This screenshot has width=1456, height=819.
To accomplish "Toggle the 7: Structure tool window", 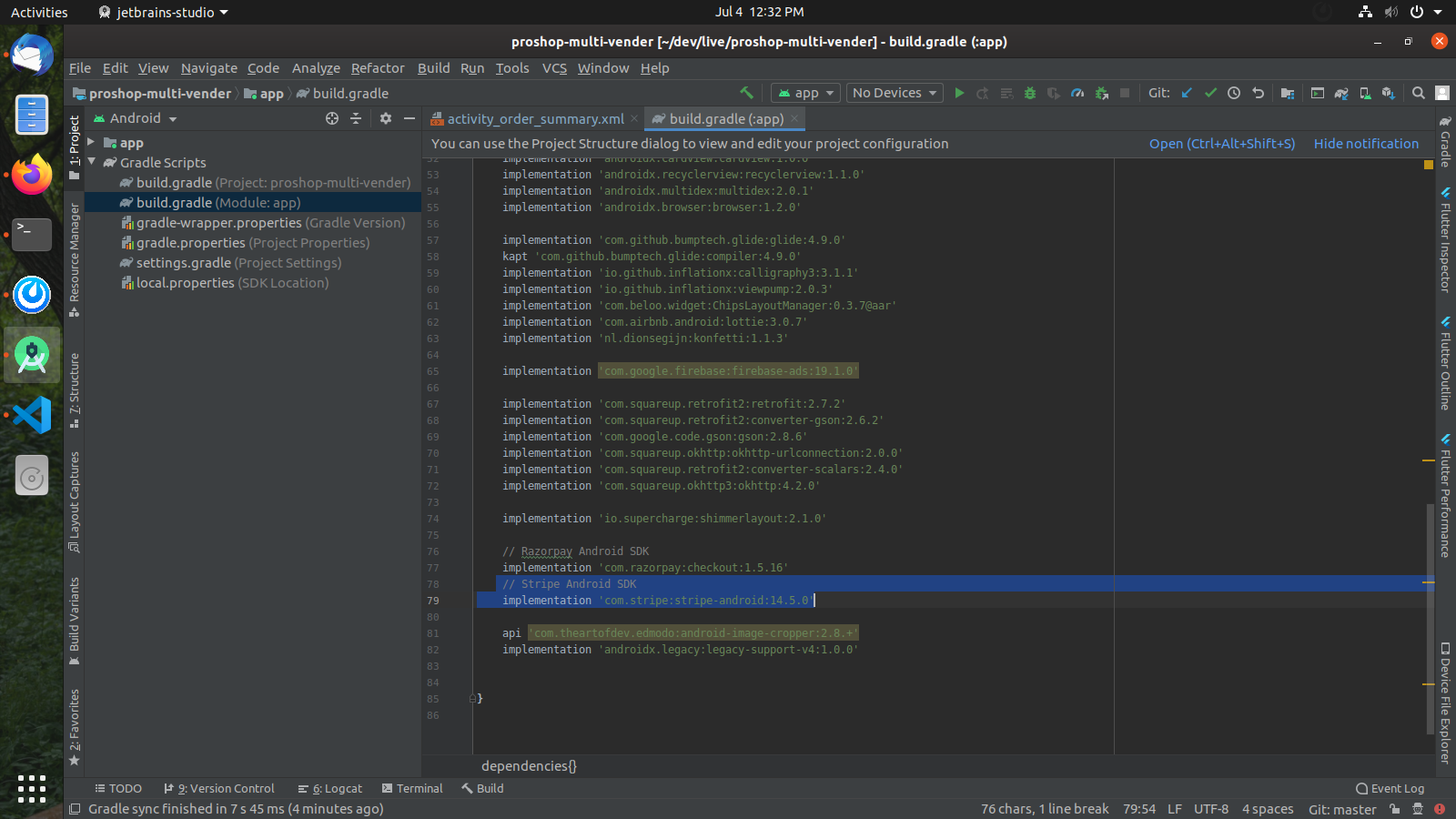I will pos(75,390).
